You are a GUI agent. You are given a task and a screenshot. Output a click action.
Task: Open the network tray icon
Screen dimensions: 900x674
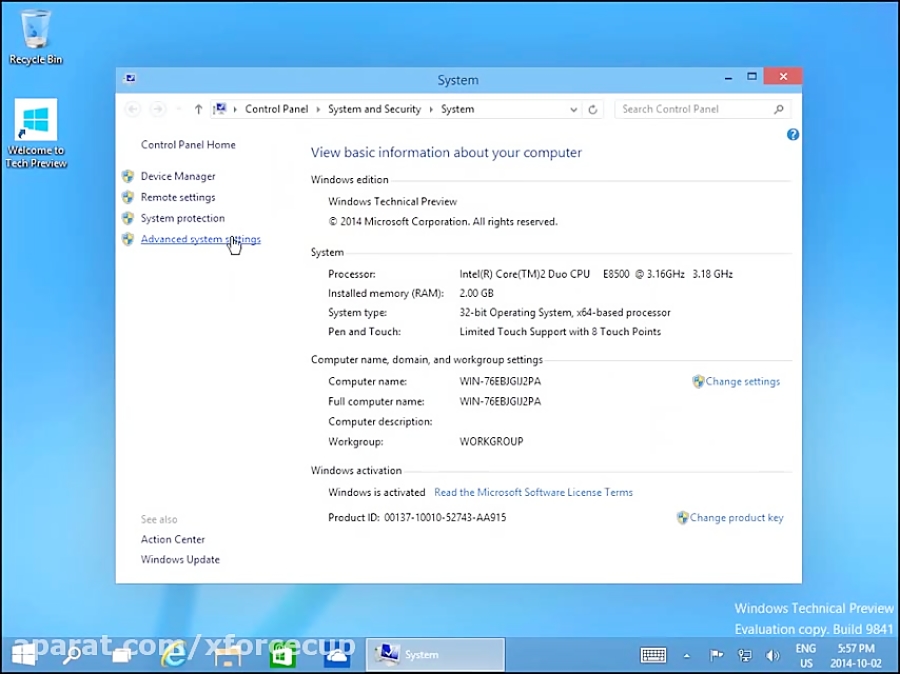pos(744,655)
